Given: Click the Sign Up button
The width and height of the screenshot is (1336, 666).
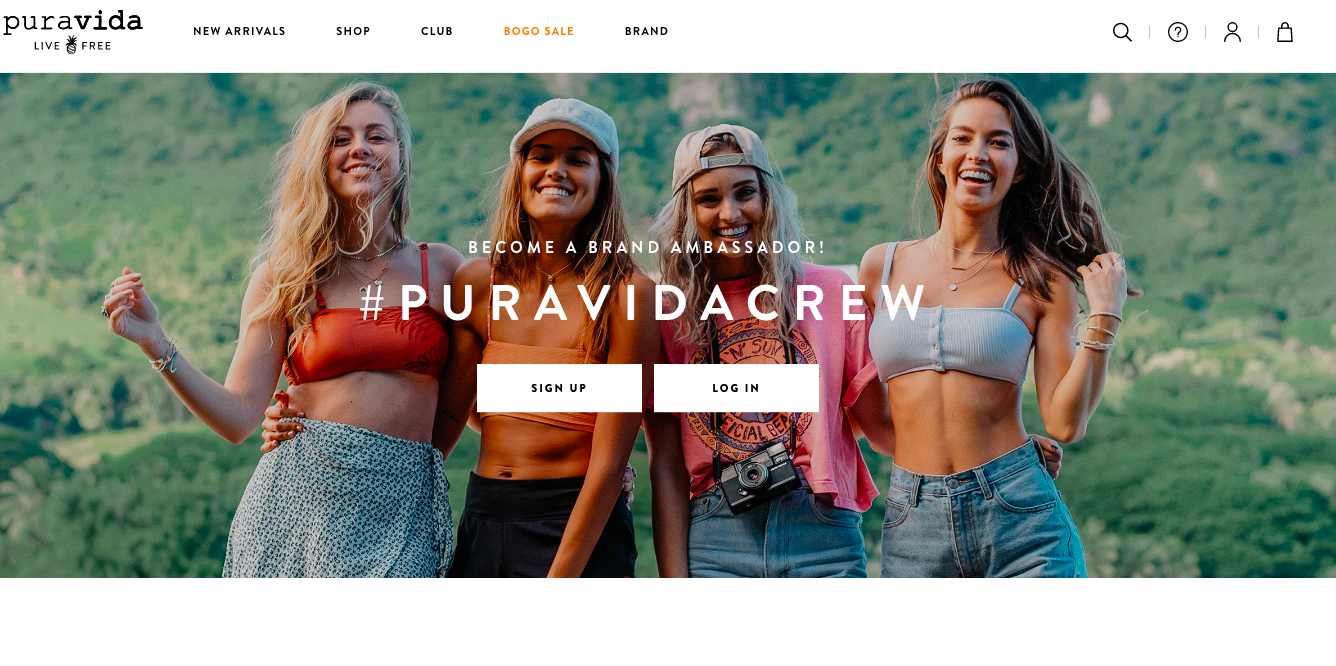Looking at the screenshot, I should click(x=559, y=388).
